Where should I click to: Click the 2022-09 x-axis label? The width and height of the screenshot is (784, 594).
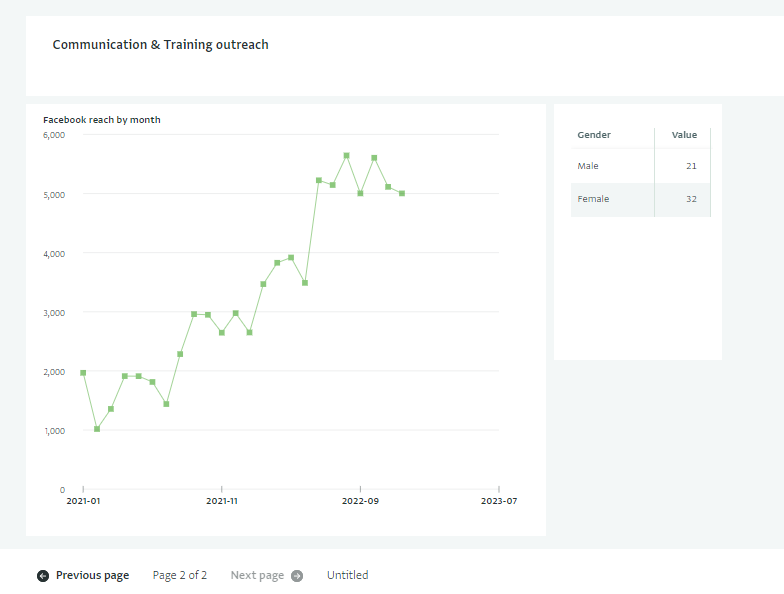click(360, 501)
